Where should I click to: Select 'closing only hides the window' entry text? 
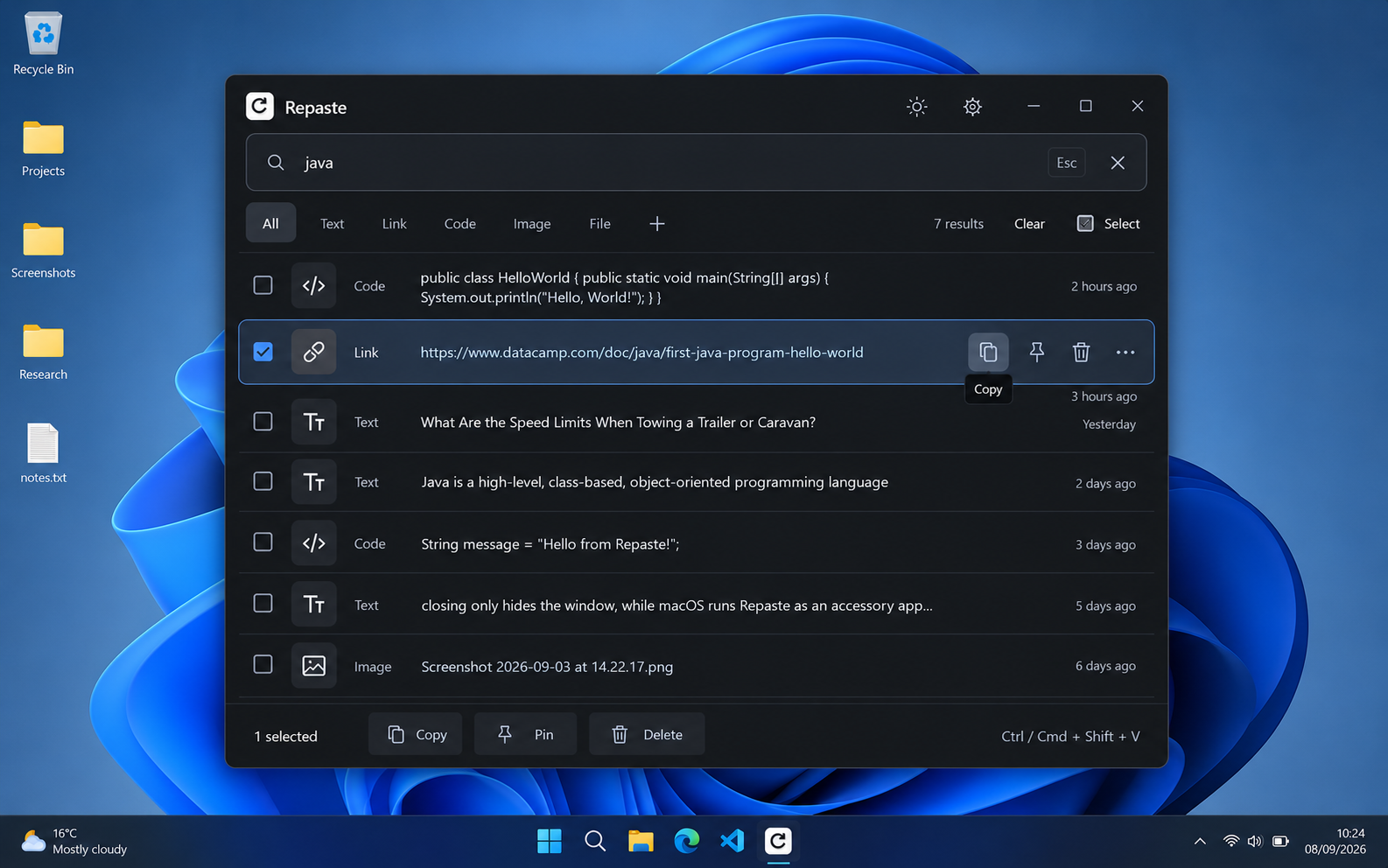676,605
